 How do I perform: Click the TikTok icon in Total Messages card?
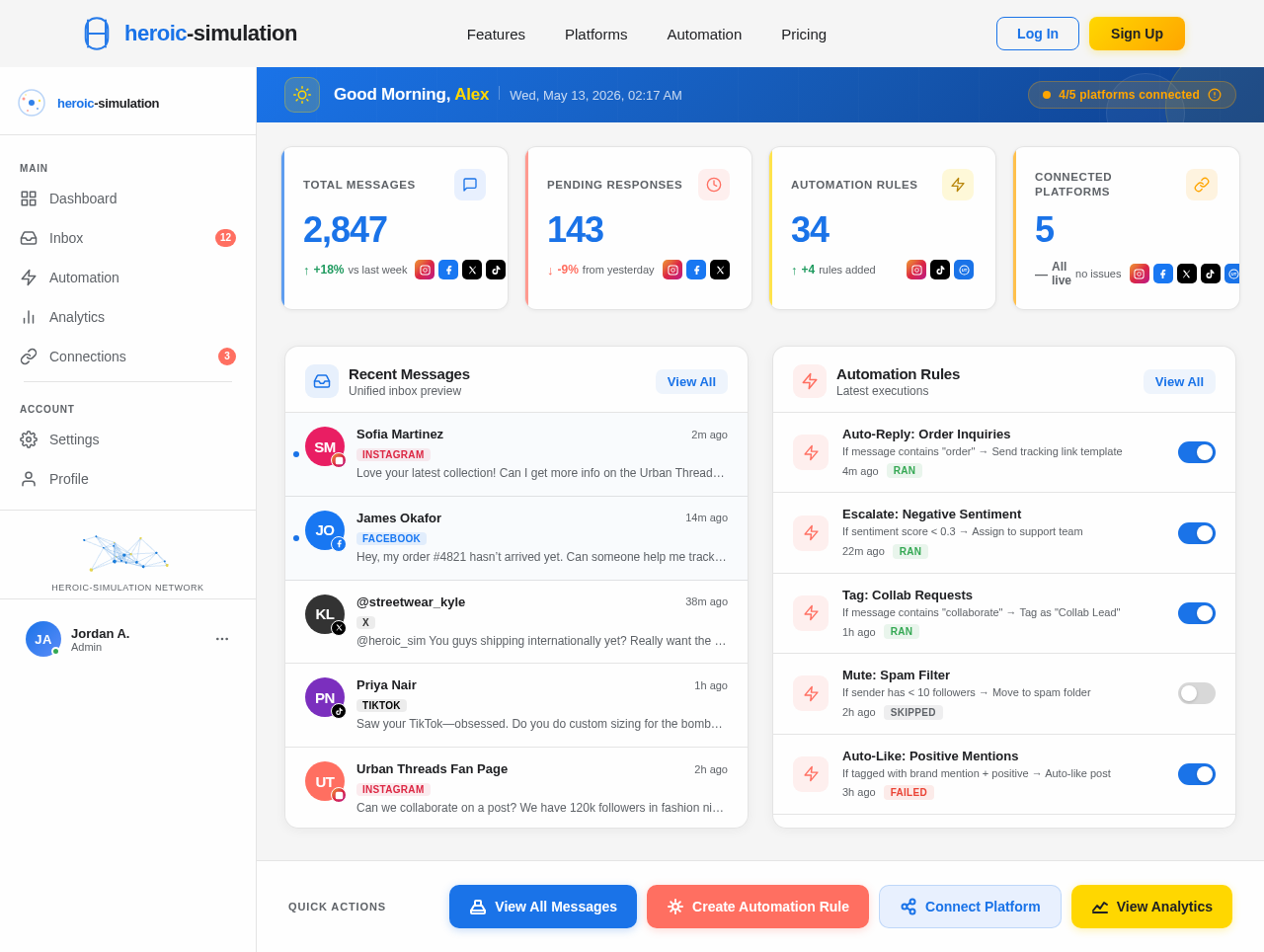(x=496, y=270)
